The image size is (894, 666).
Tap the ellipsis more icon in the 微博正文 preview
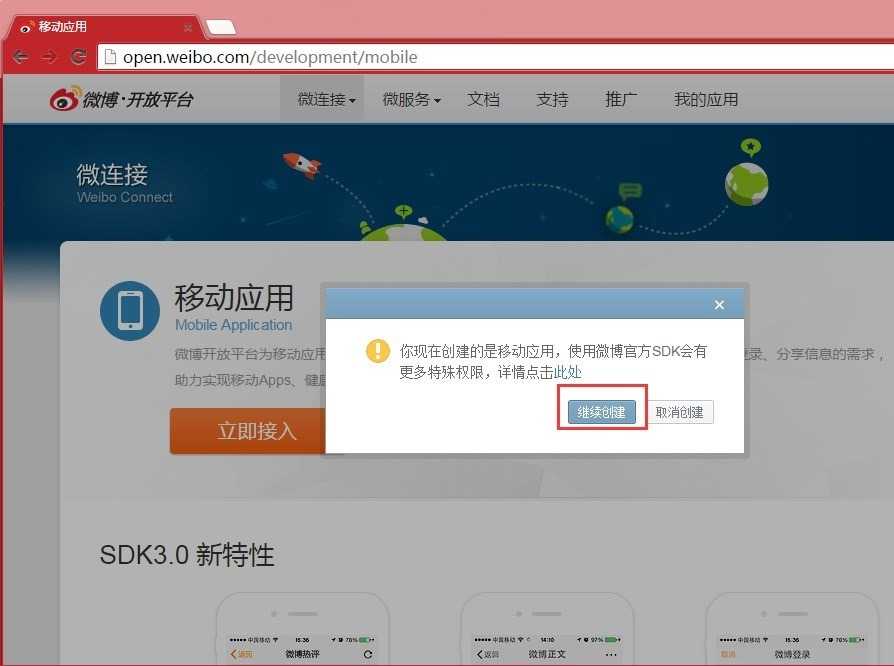(610, 652)
